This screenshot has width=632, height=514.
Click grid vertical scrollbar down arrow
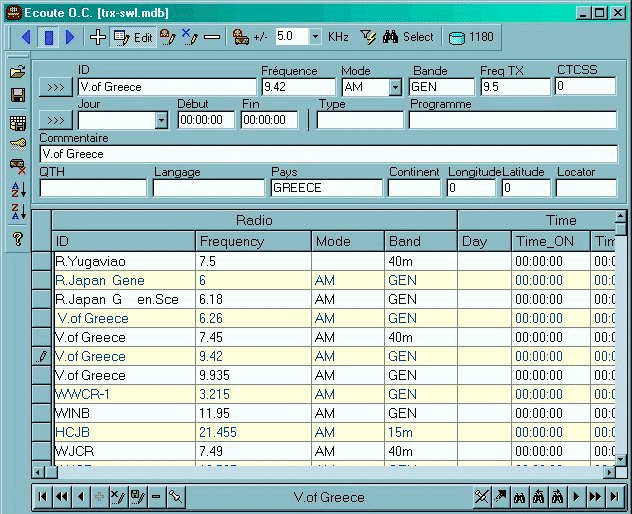(x=621, y=459)
